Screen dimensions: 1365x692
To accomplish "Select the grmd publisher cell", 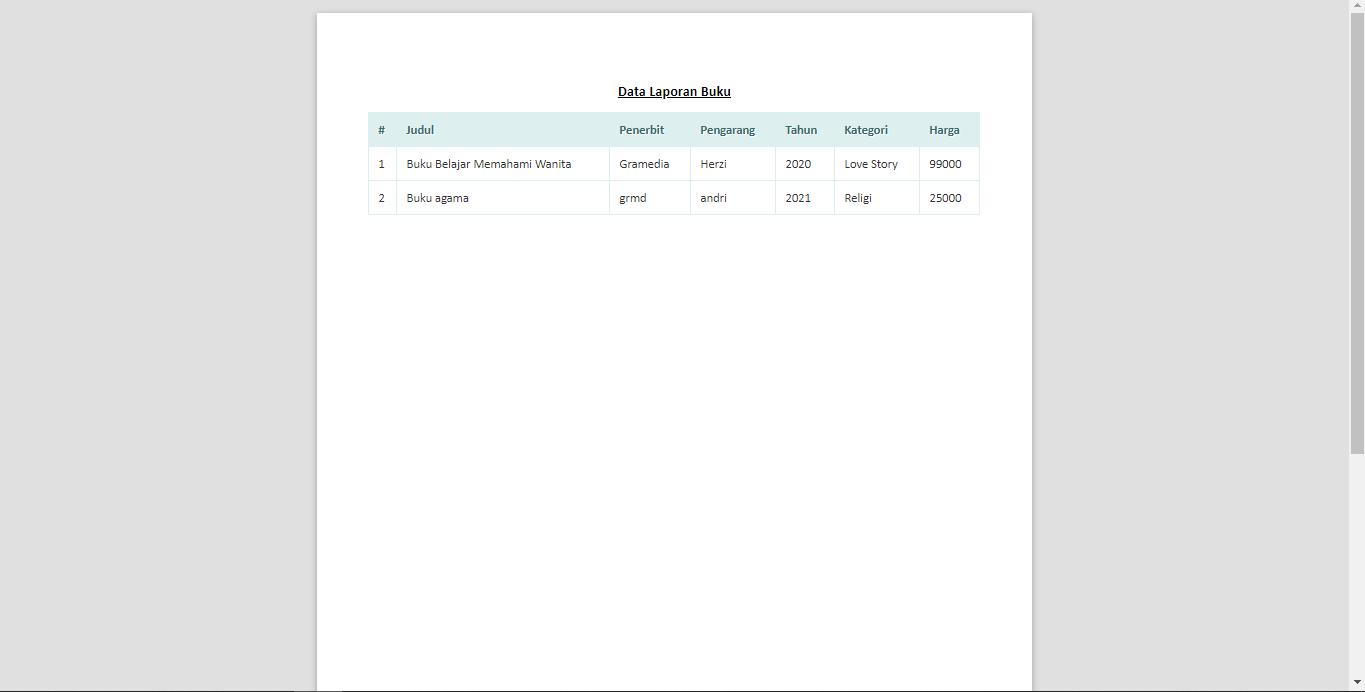I will [631, 197].
